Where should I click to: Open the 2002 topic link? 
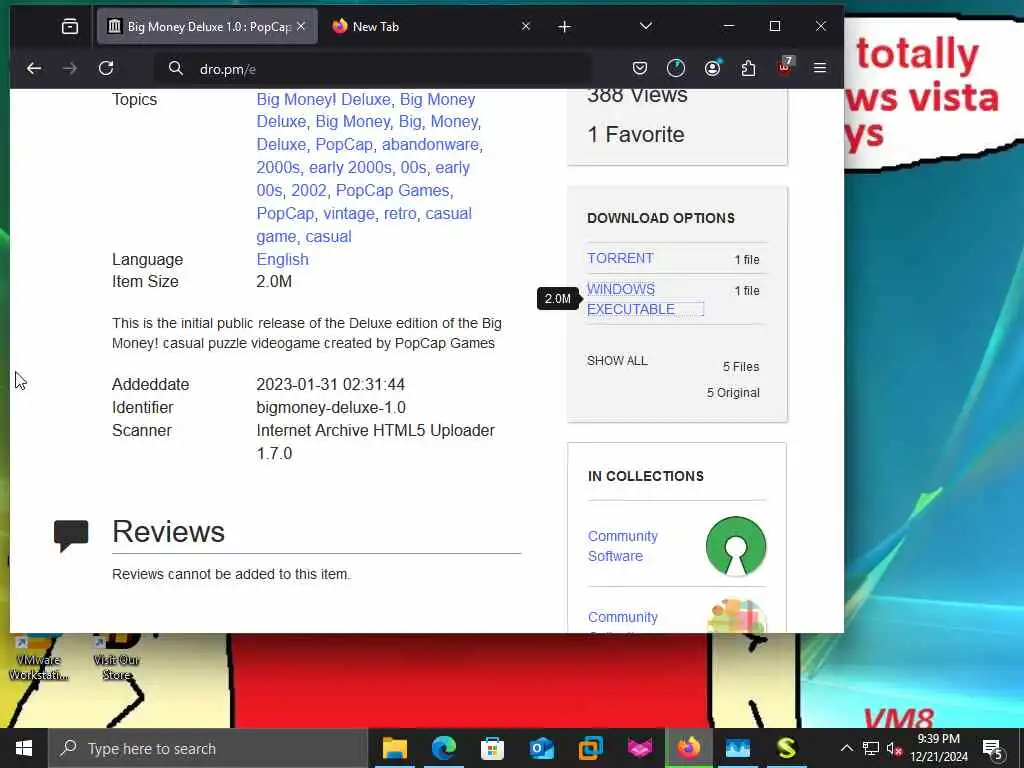click(x=308, y=190)
